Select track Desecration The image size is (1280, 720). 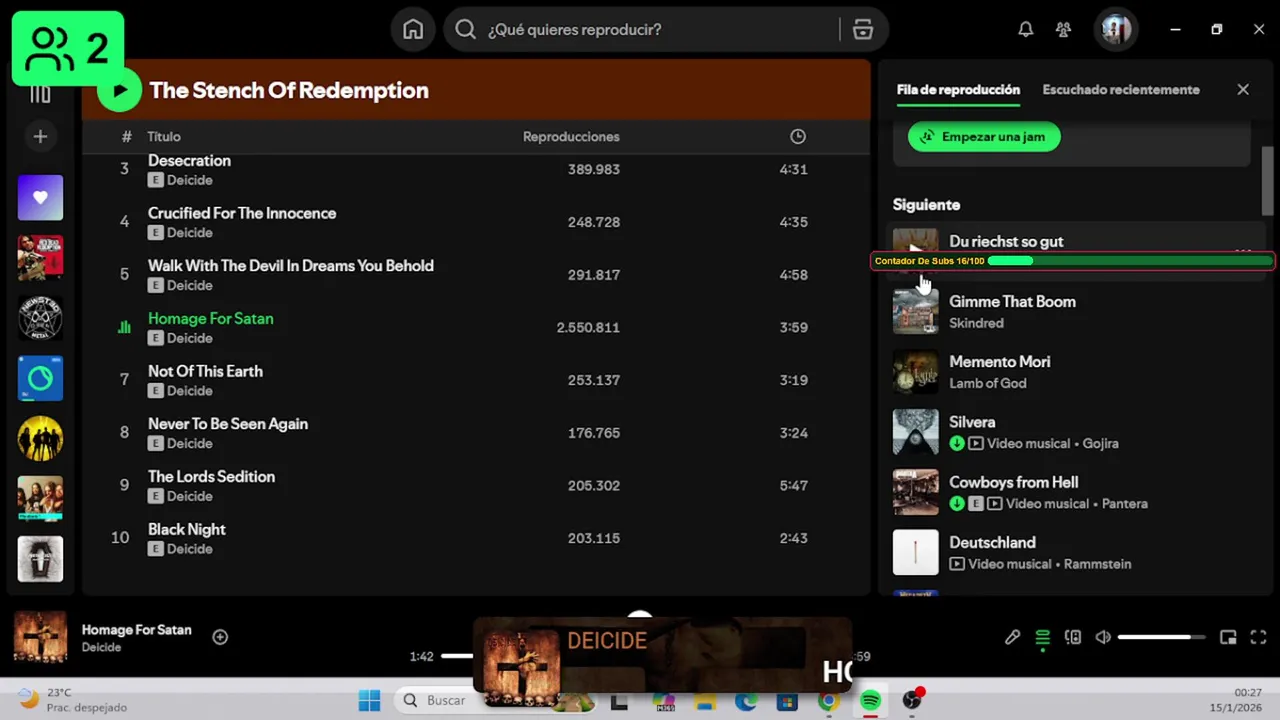[189, 160]
